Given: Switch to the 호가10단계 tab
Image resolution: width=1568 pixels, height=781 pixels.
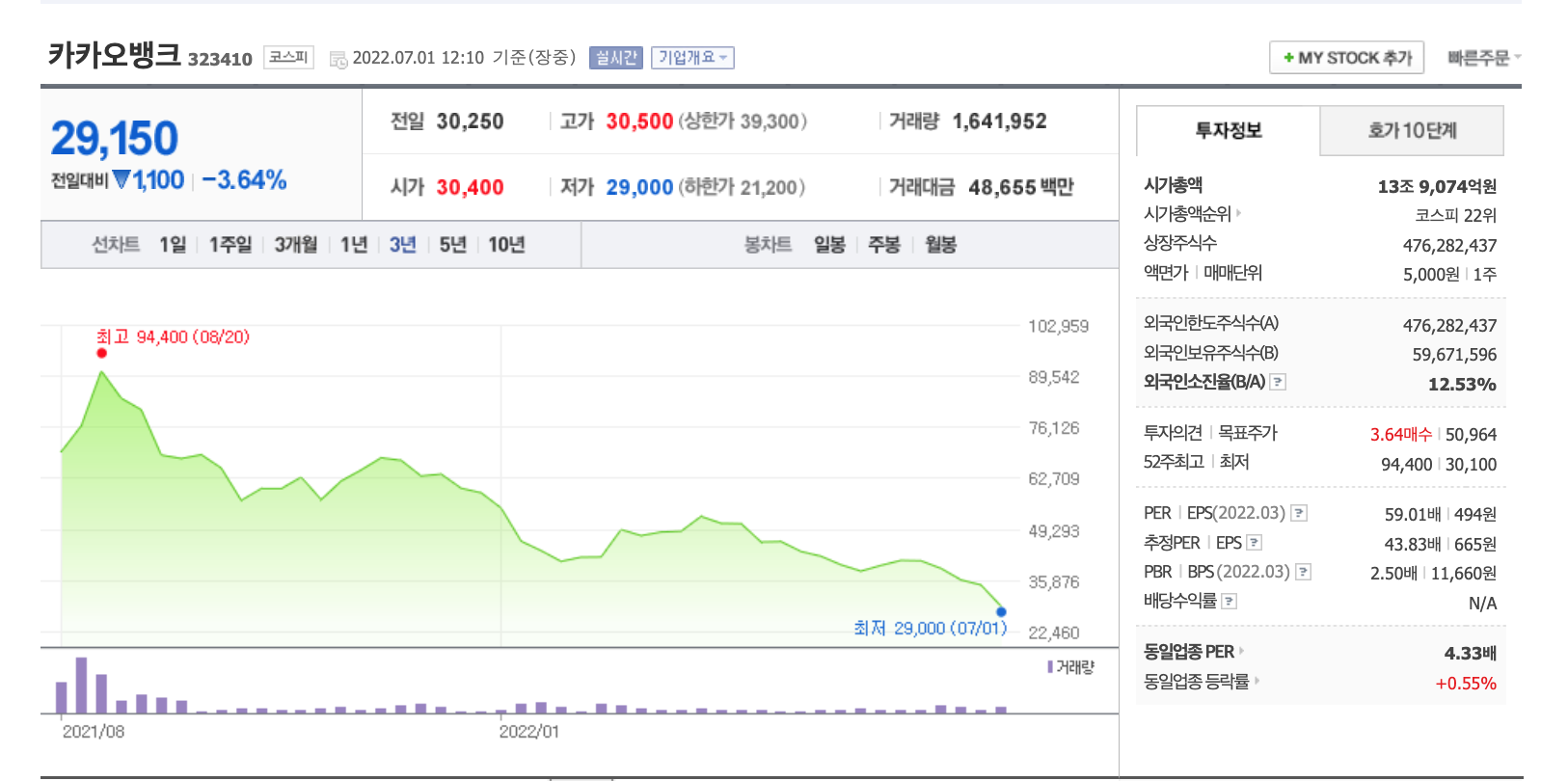Looking at the screenshot, I should (1412, 130).
